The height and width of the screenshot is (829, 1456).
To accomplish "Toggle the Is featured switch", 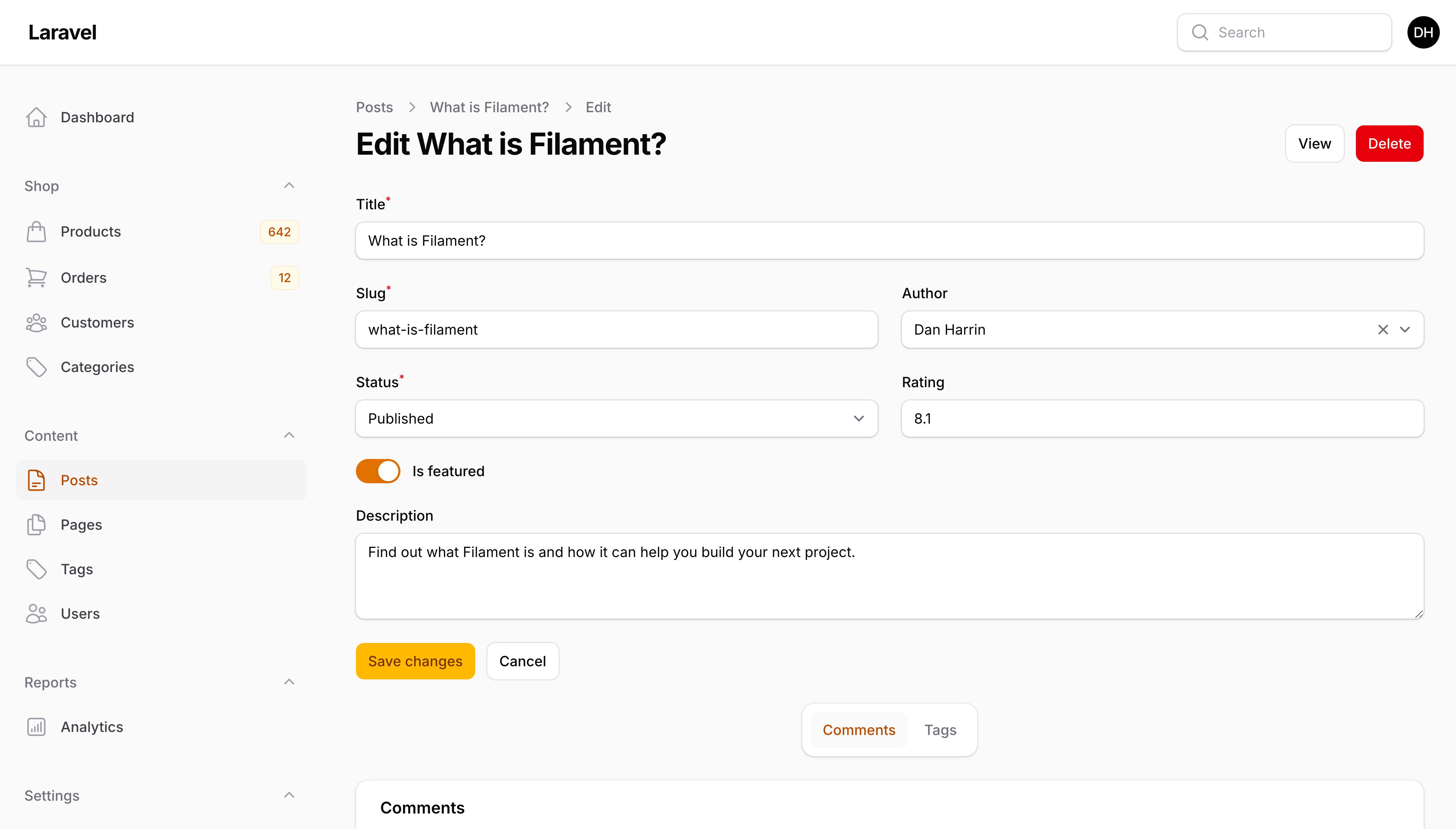I will coord(378,471).
